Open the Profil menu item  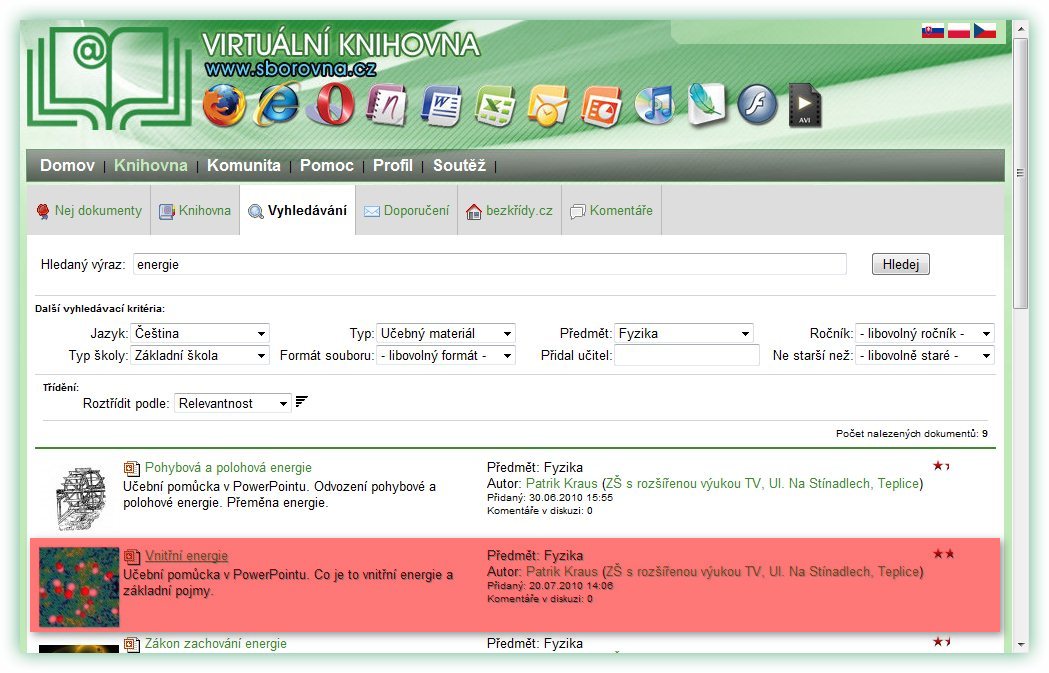[x=393, y=165]
